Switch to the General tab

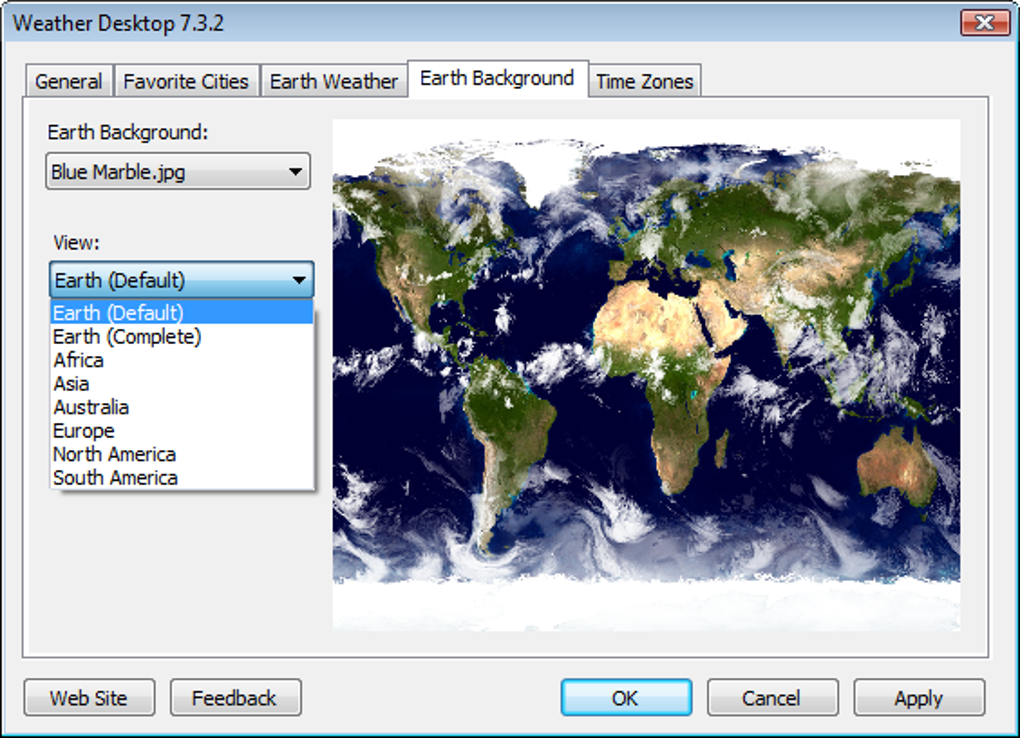69,82
